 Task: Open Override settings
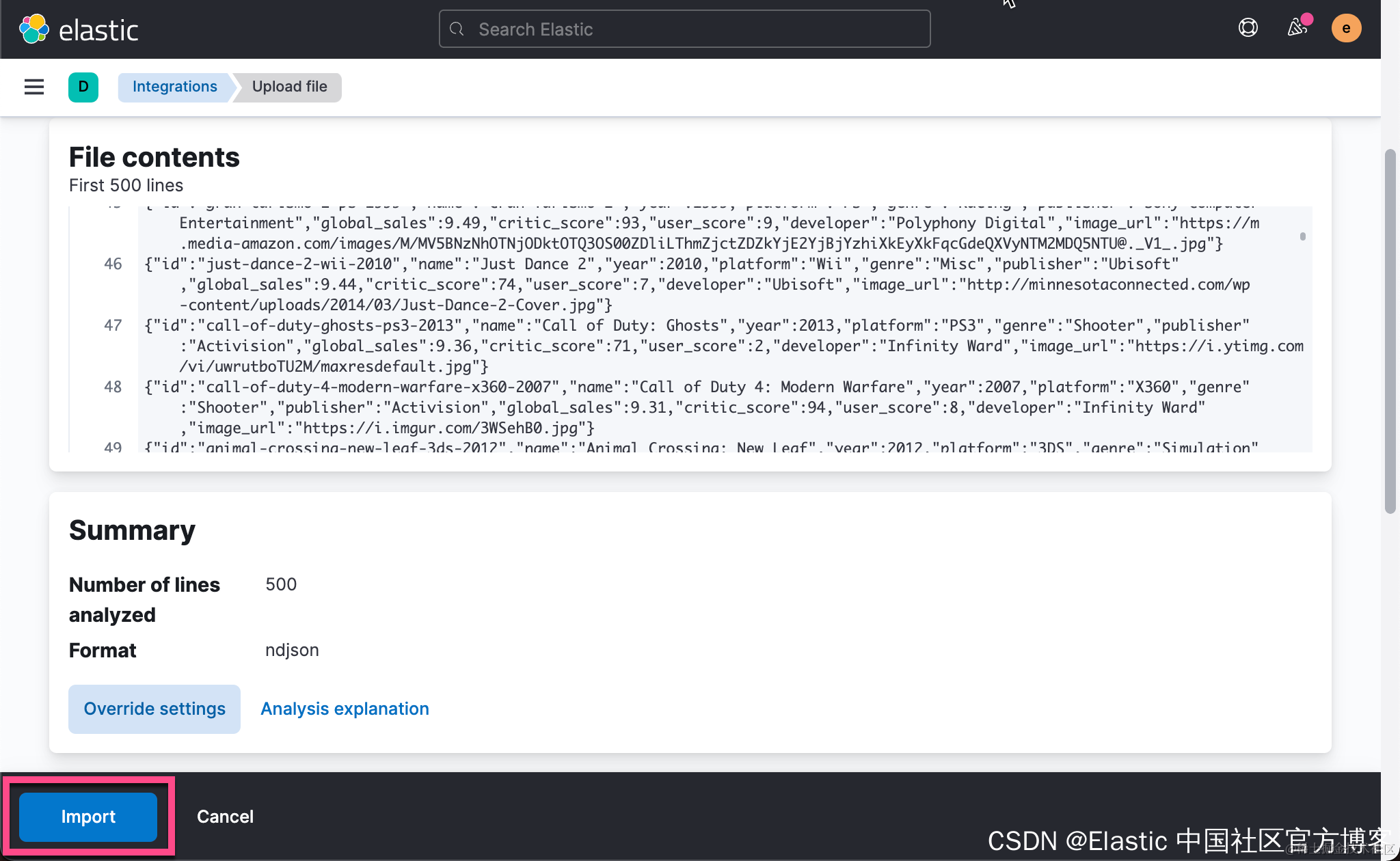tap(154, 709)
